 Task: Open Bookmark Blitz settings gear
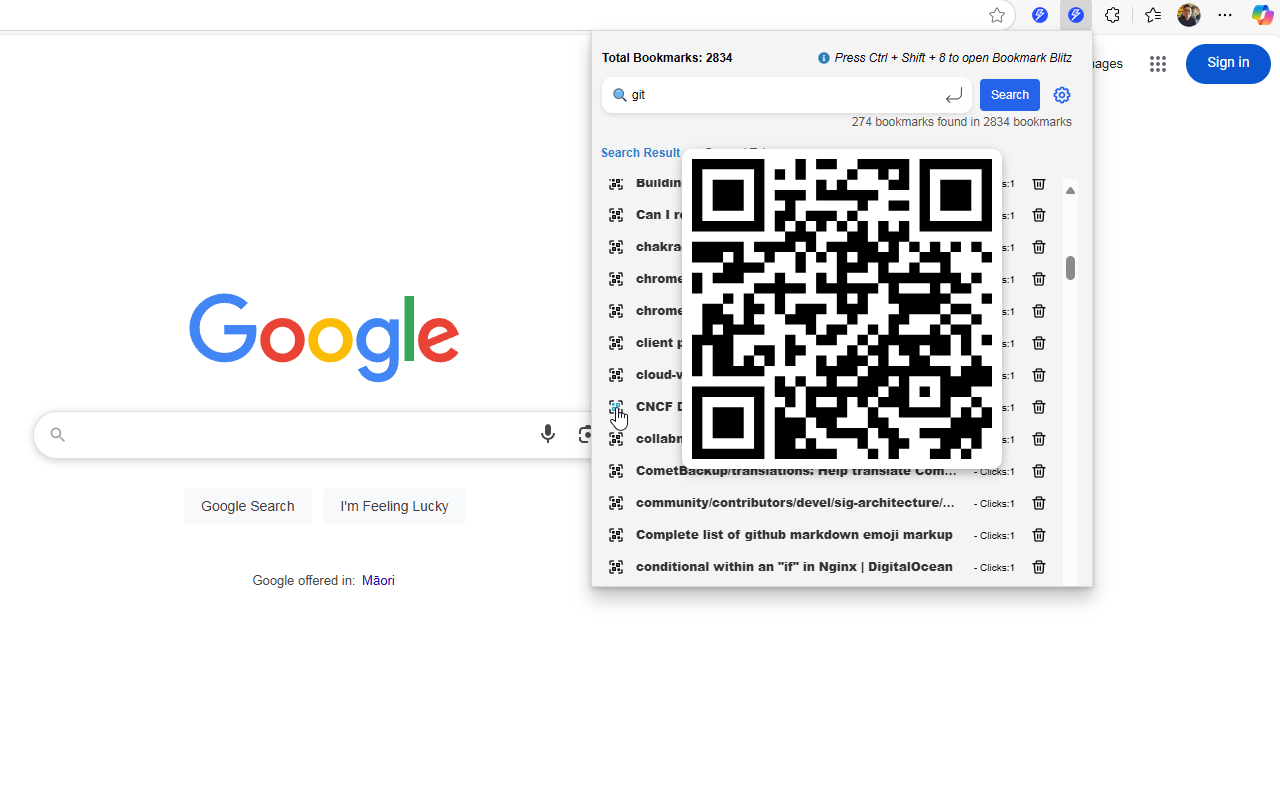pos(1062,95)
